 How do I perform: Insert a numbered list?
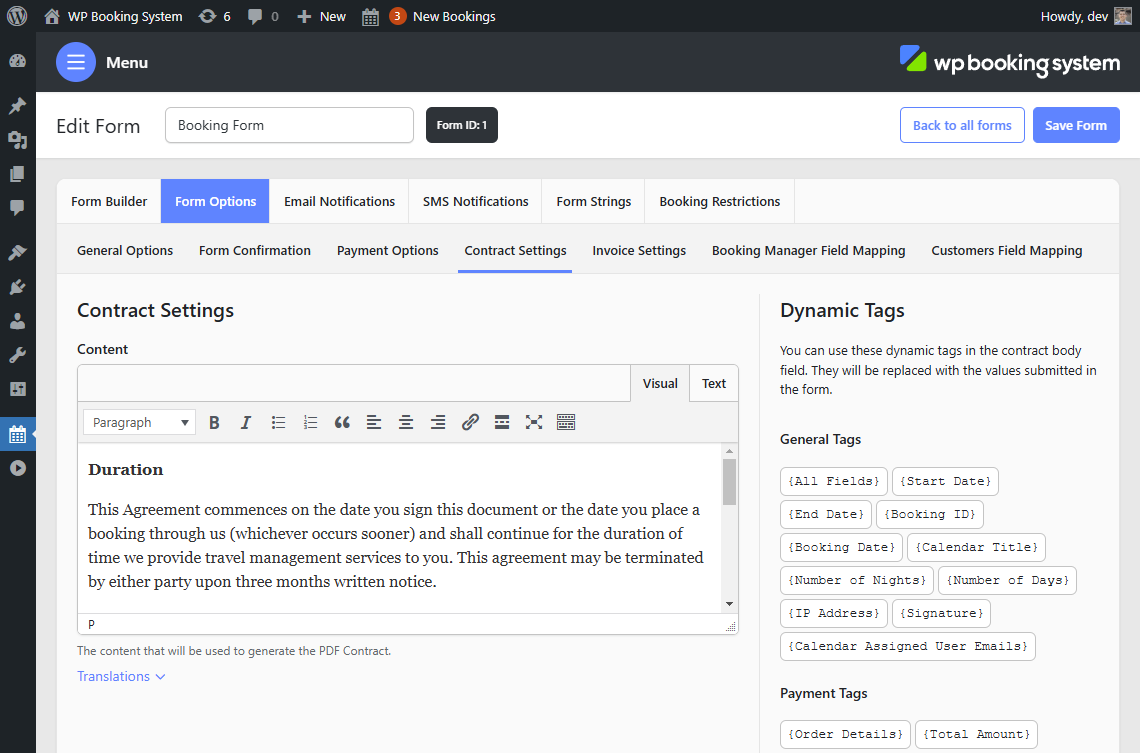click(310, 422)
